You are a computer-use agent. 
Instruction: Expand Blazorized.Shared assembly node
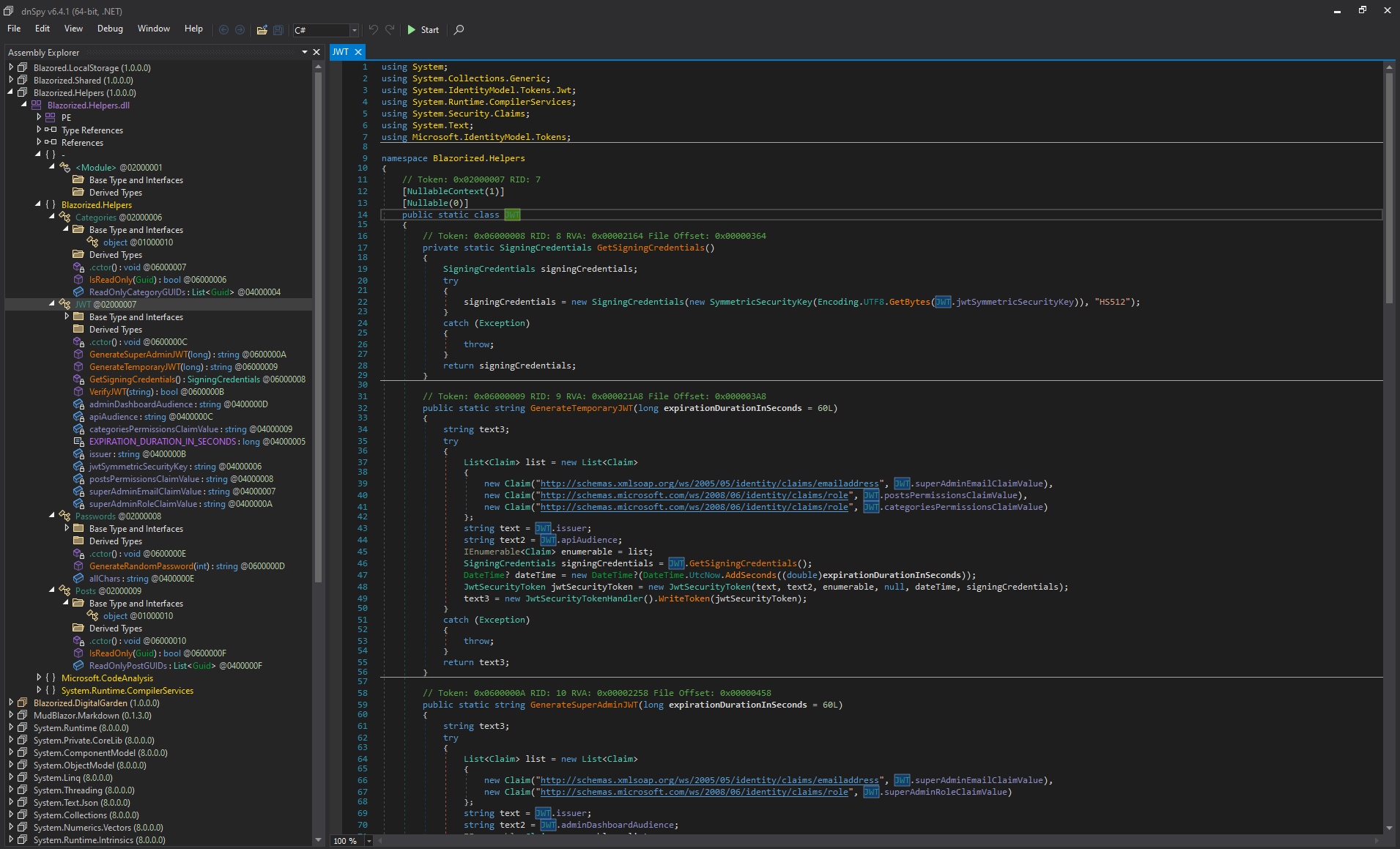(x=11, y=80)
